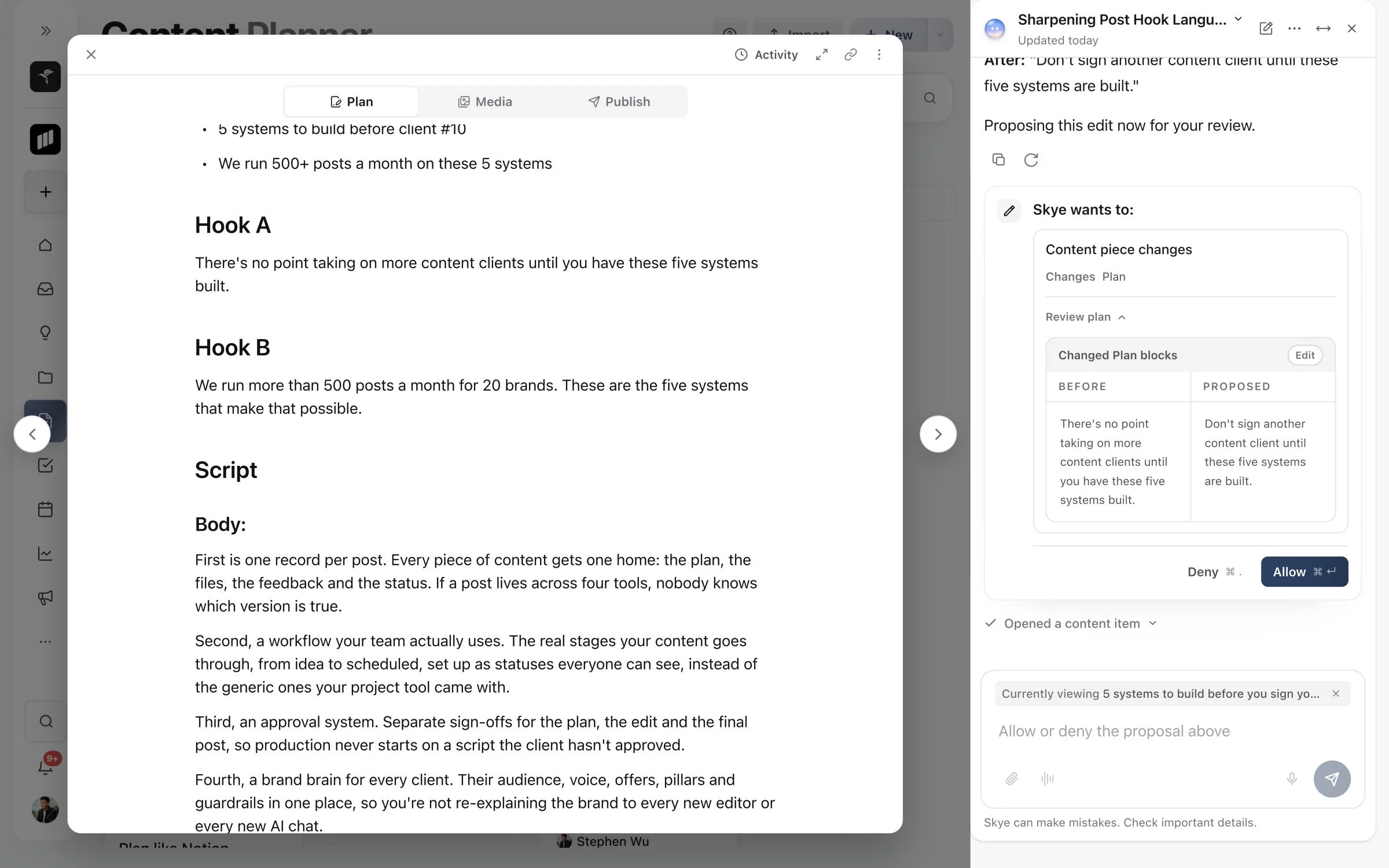Click Deny to reject proposed edit

click(1214, 572)
